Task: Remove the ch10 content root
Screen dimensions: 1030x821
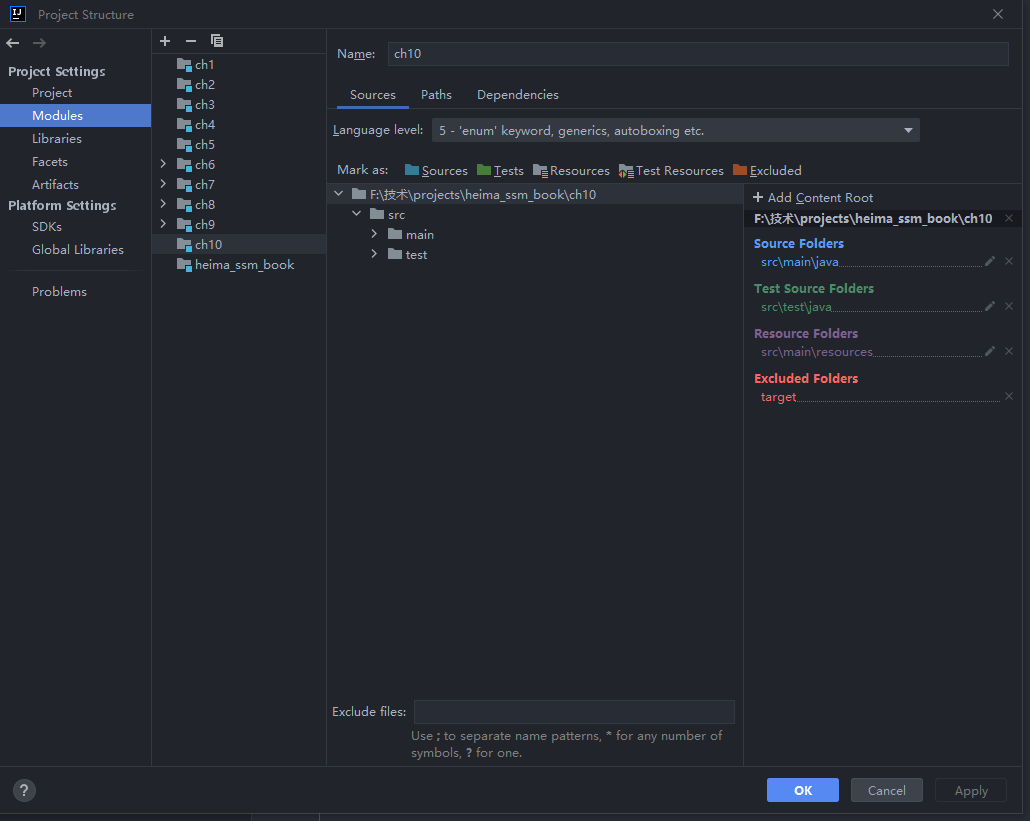Action: click(1009, 218)
